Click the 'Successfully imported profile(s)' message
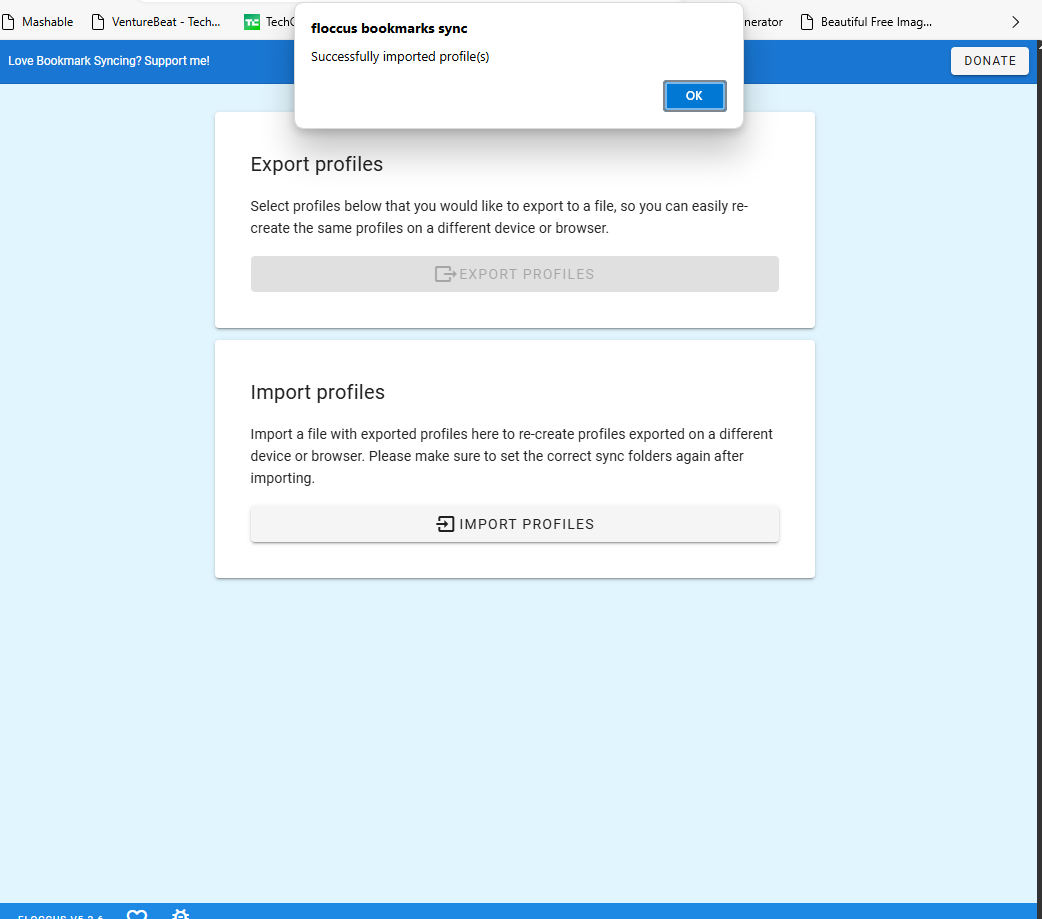This screenshot has height=919, width=1042. (400, 56)
